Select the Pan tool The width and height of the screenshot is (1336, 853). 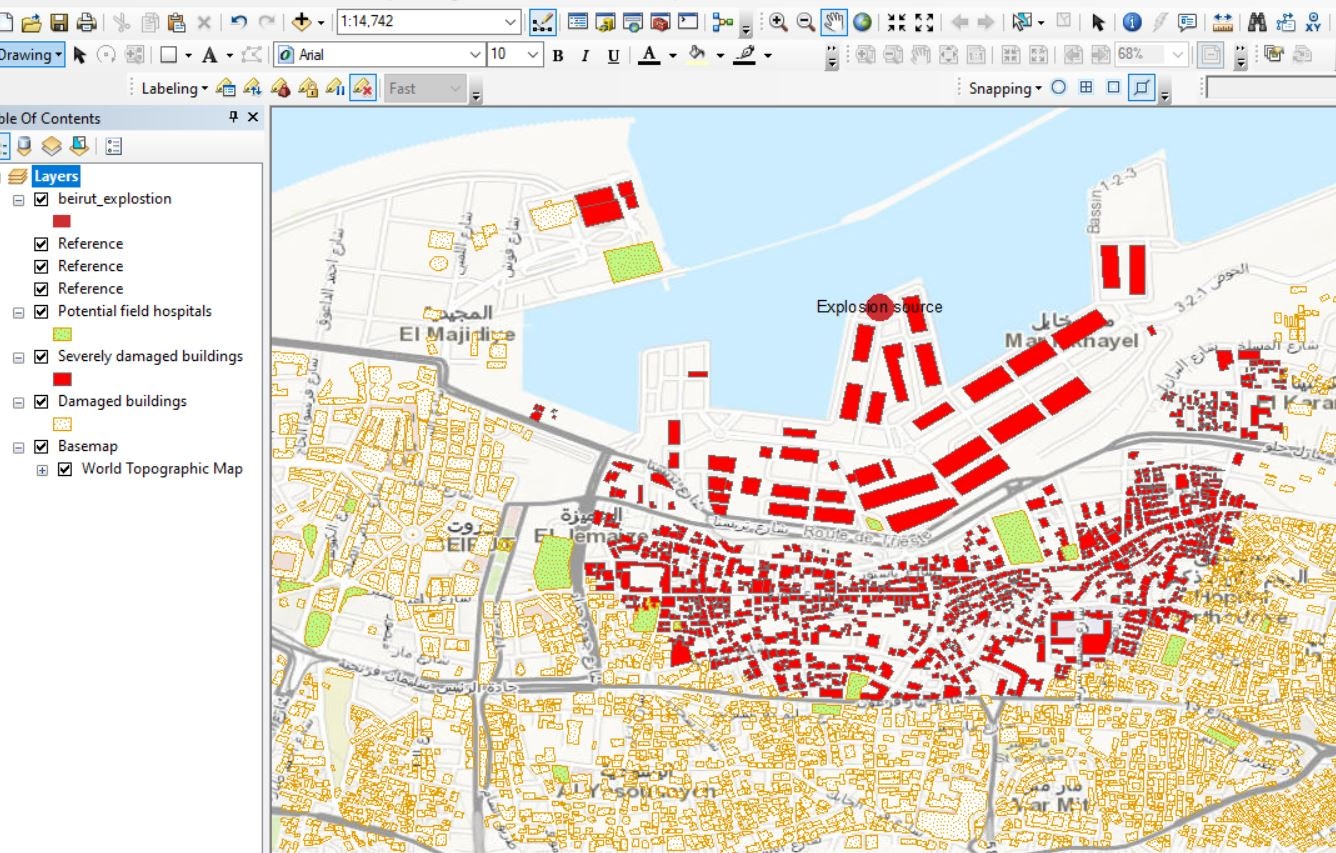pyautogui.click(x=834, y=20)
